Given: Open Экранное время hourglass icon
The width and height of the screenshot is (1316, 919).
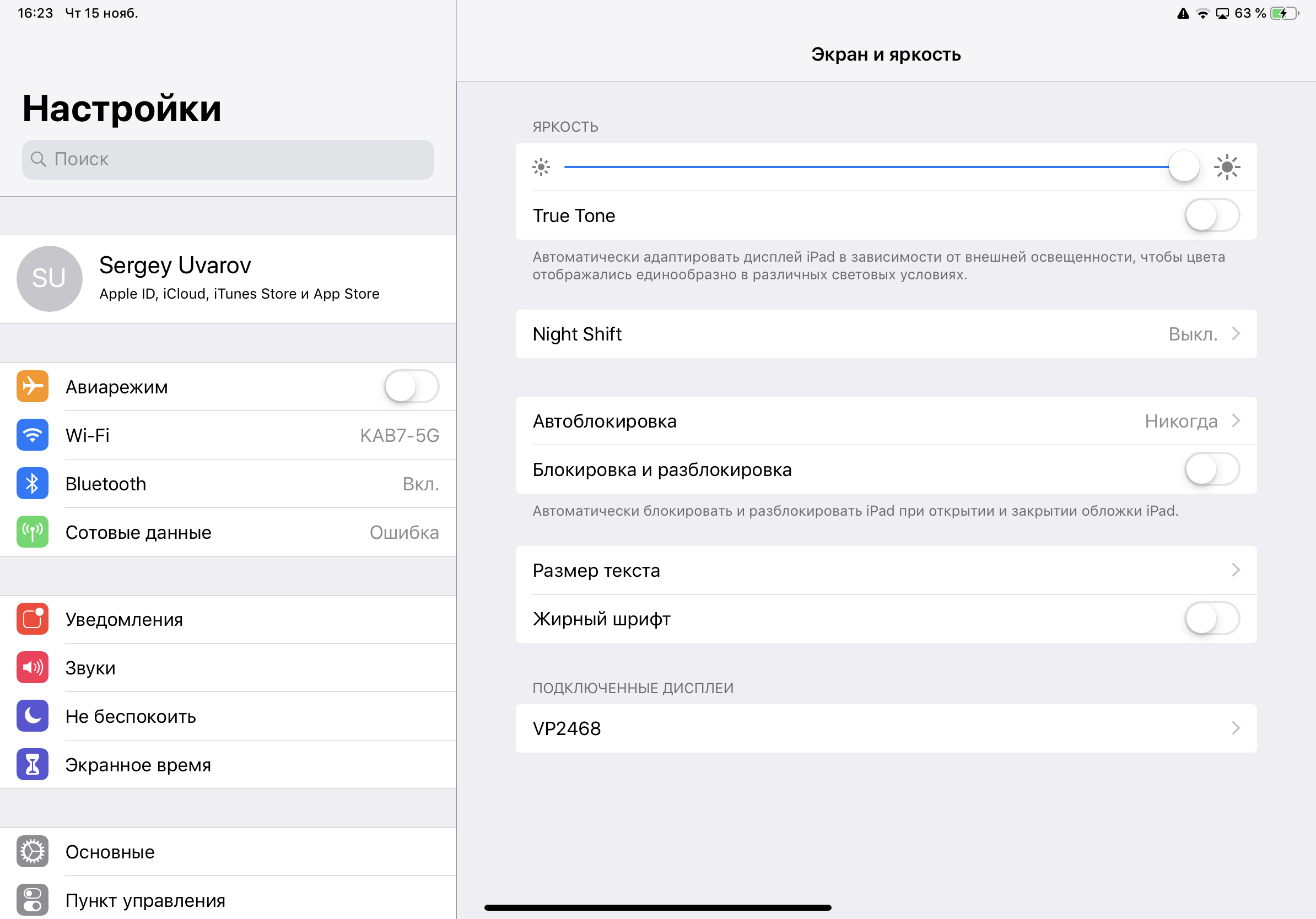Looking at the screenshot, I should pos(32,764).
